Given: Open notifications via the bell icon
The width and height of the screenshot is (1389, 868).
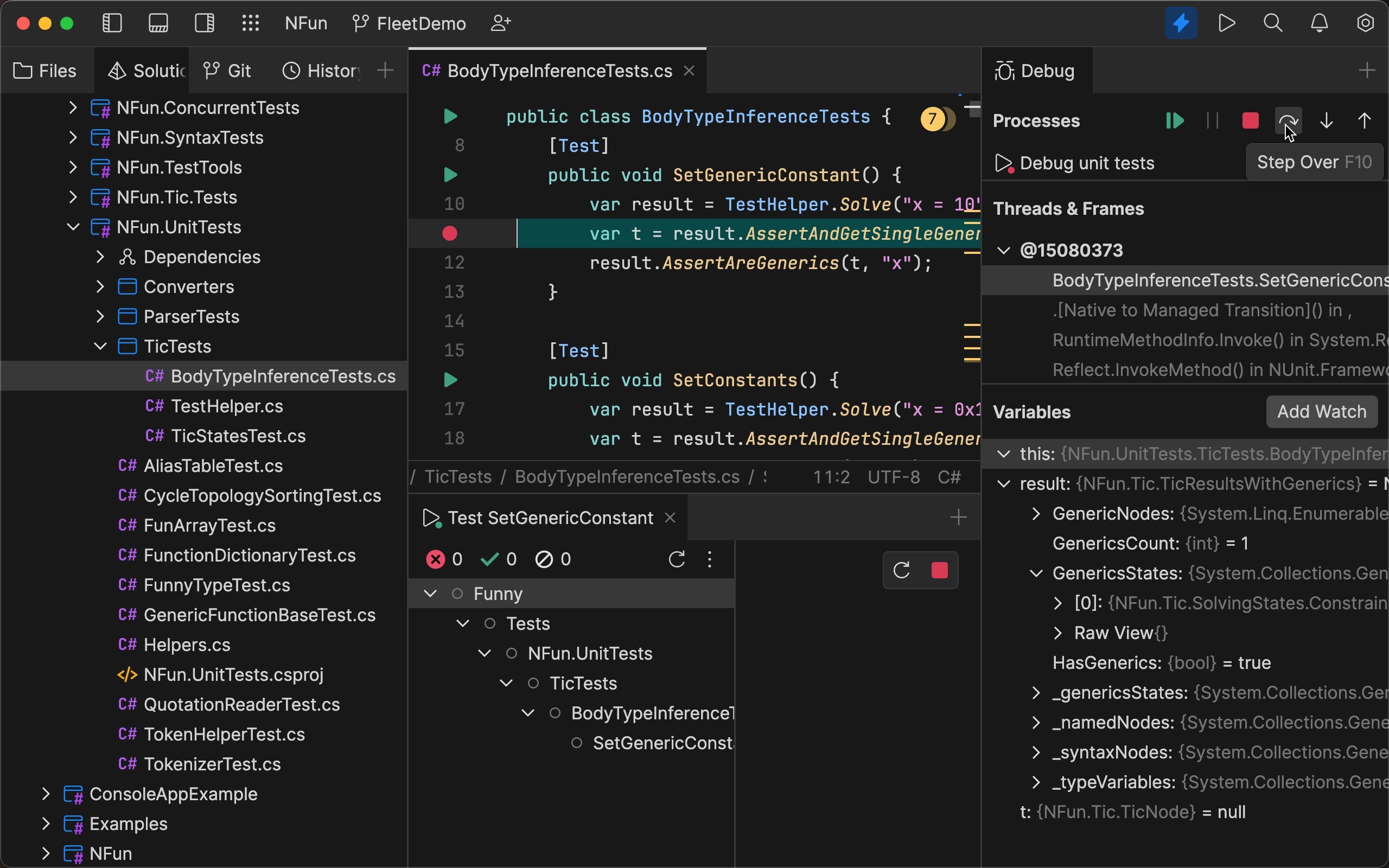Looking at the screenshot, I should (x=1318, y=23).
